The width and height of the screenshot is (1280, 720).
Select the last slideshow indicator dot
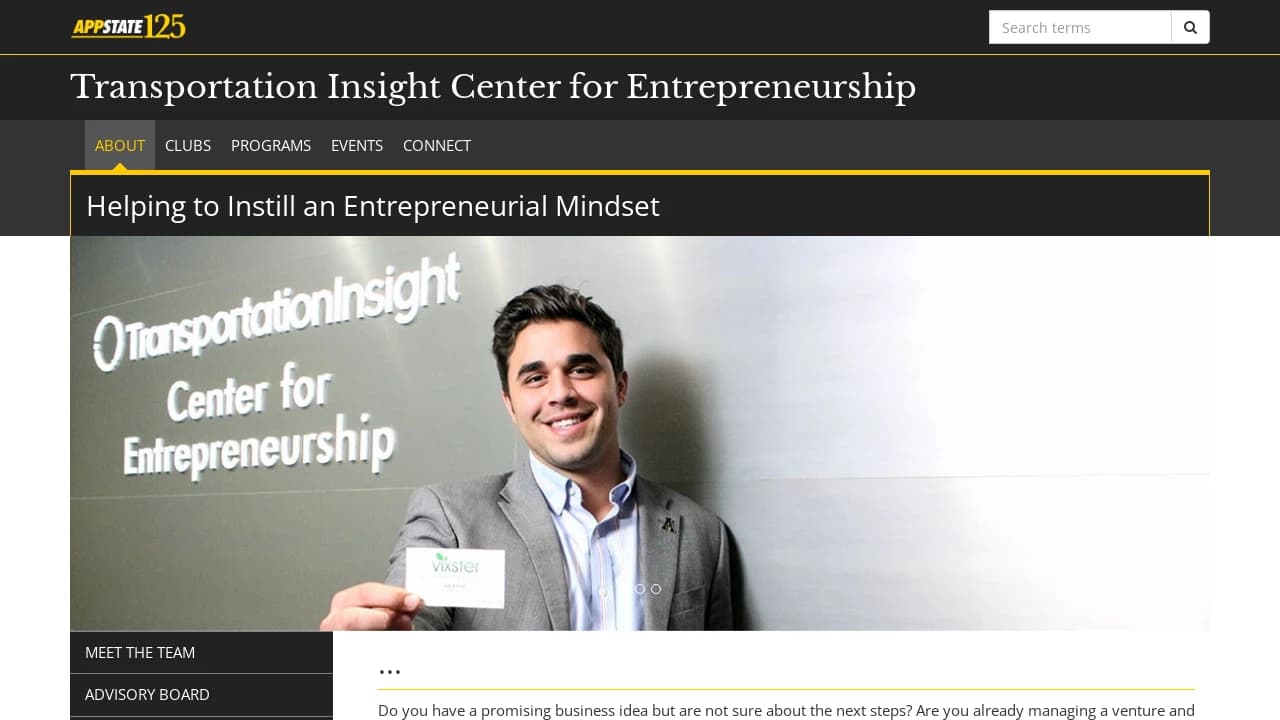coord(656,589)
